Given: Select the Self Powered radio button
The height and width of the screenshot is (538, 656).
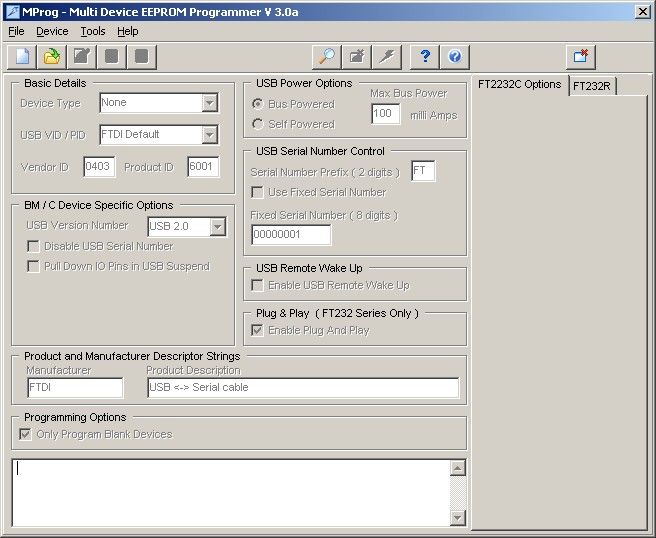Looking at the screenshot, I should pyautogui.click(x=258, y=124).
